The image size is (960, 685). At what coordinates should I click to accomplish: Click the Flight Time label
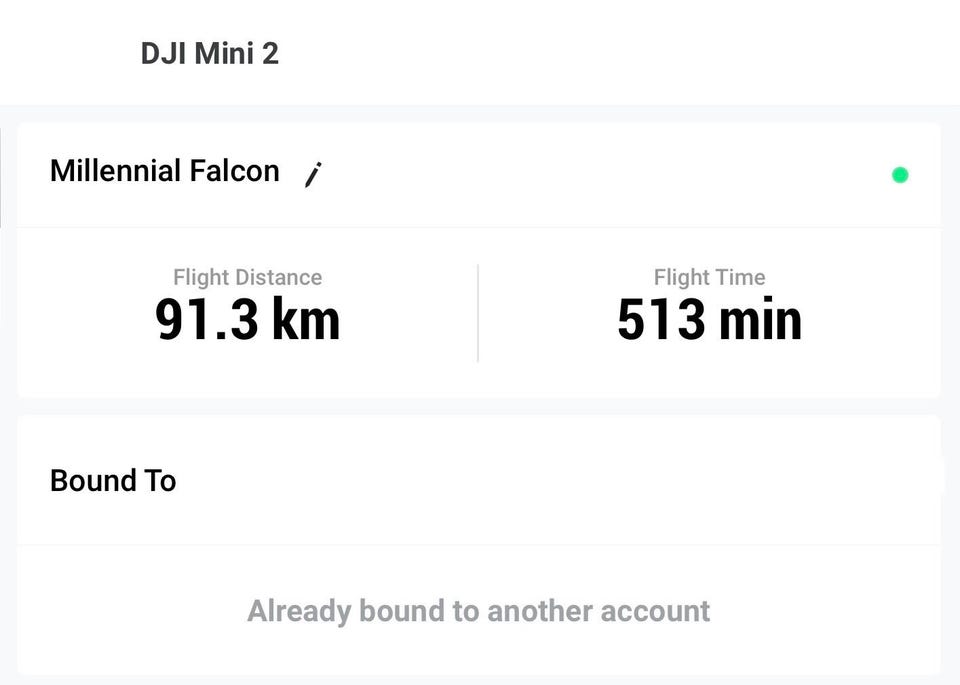(709, 277)
